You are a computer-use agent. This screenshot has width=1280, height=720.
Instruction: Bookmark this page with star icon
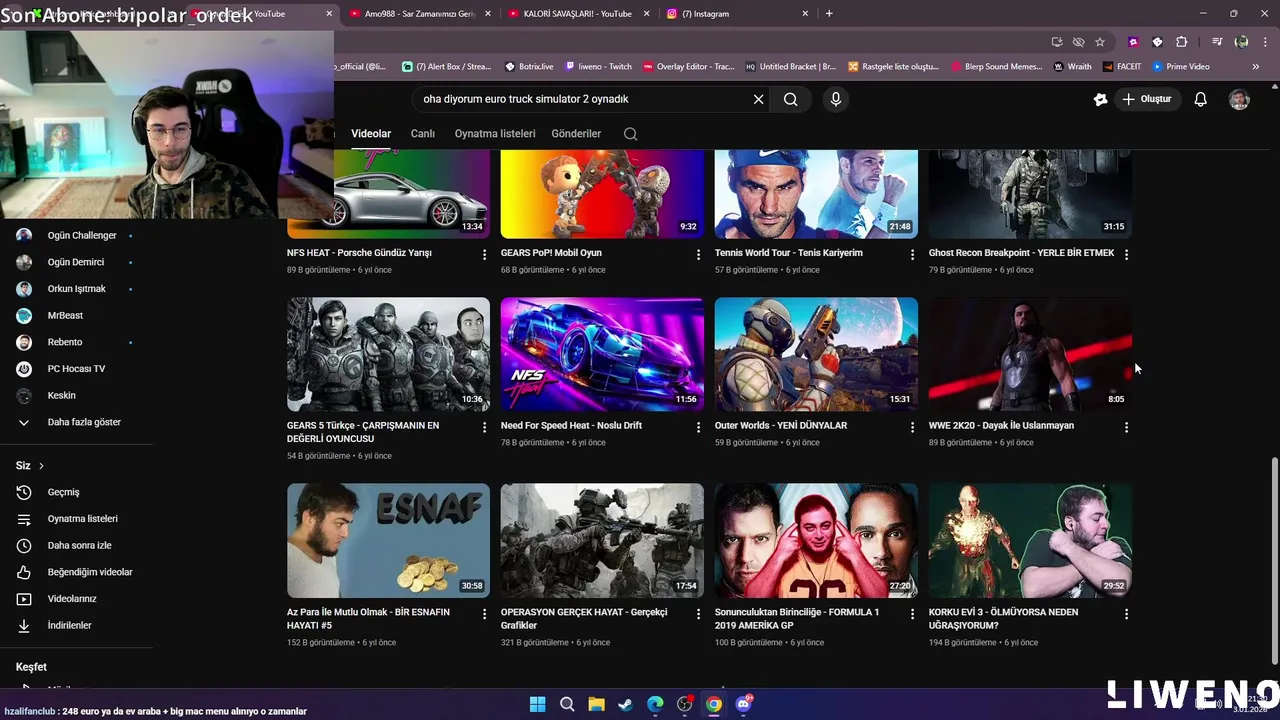1100,42
